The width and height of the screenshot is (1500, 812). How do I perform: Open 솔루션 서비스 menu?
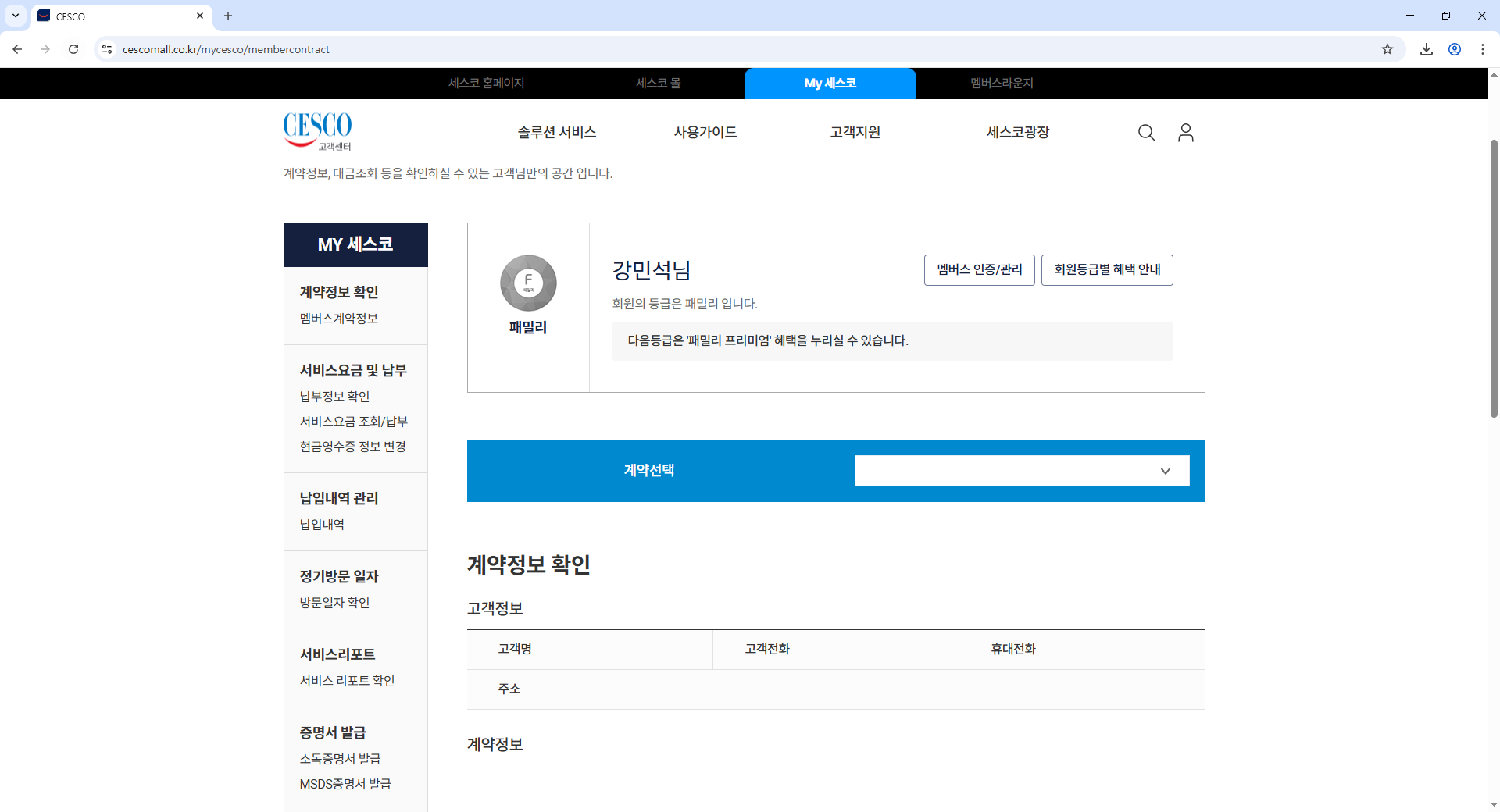pos(556,132)
